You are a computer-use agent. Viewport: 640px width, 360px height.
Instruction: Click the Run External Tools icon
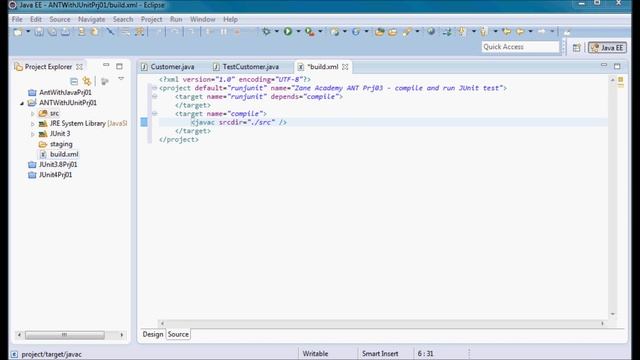click(310, 31)
